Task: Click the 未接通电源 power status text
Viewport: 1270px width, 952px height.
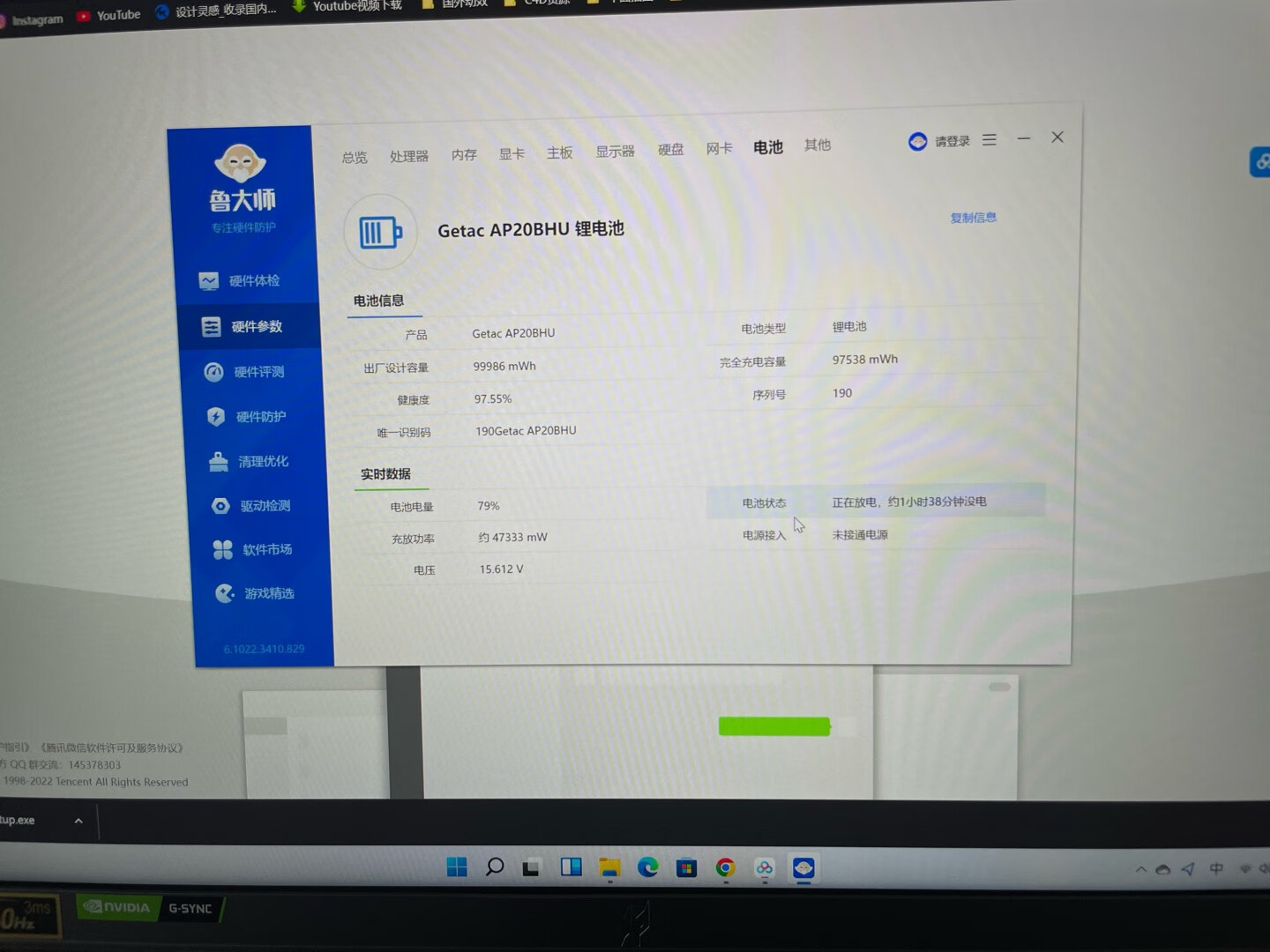Action: 860,535
